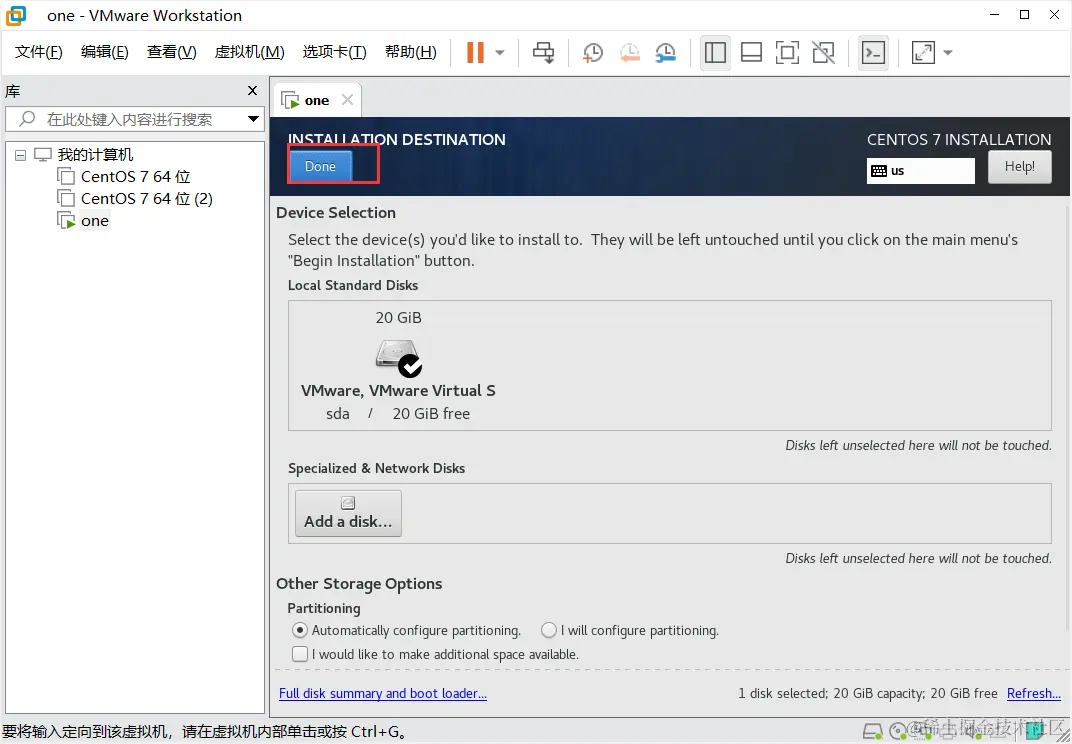Click the 'CENTOS 7 INSTALLATION' title text

tap(959, 140)
